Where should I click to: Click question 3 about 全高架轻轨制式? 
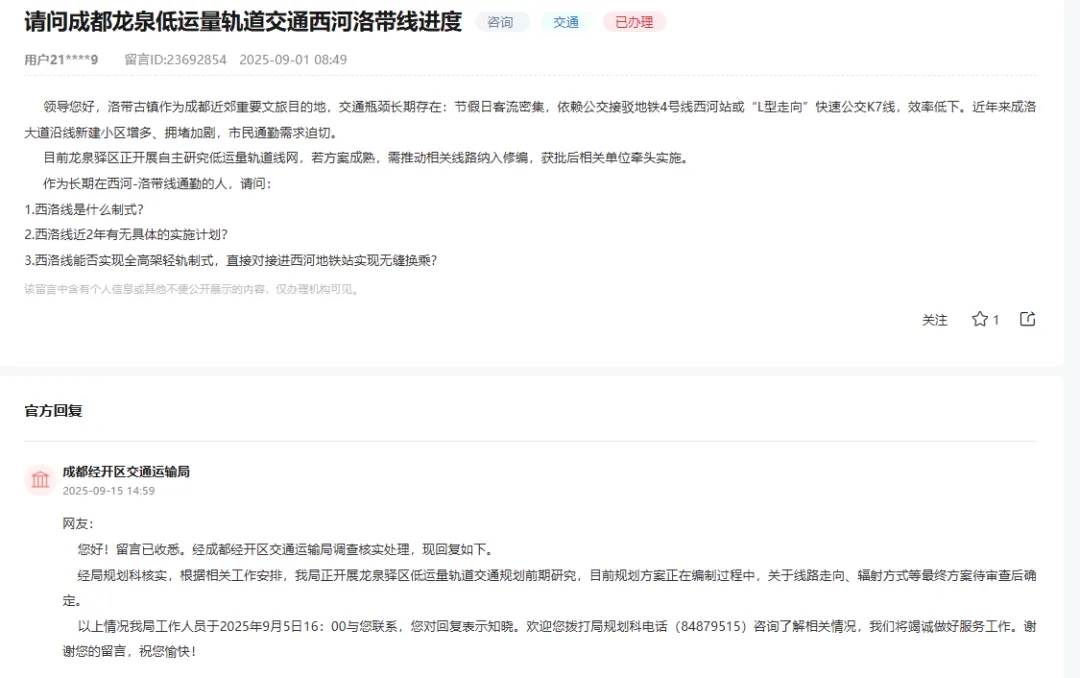pos(230,260)
